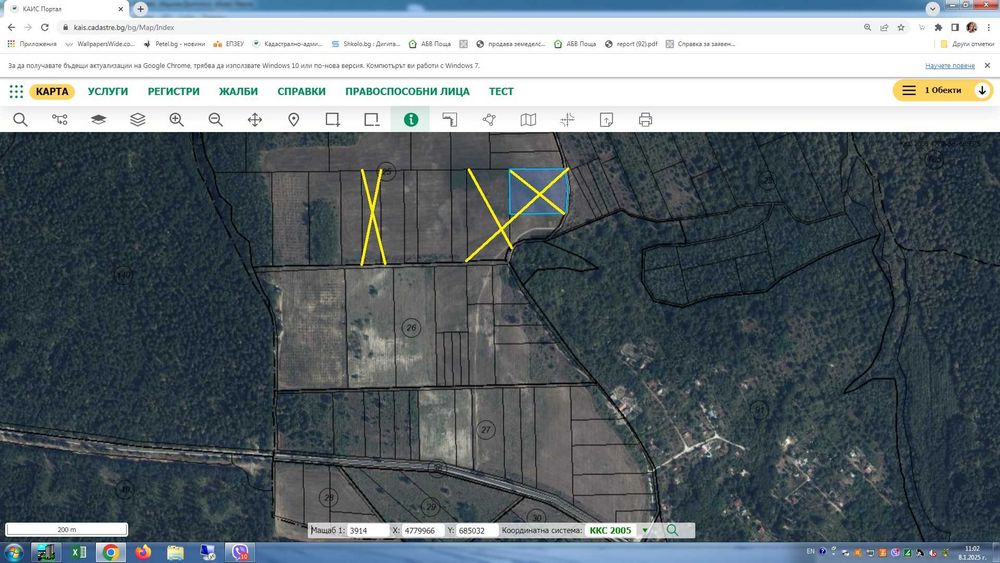Select the zoom in magnifier tool
This screenshot has height=563, width=1000.
[x=177, y=120]
